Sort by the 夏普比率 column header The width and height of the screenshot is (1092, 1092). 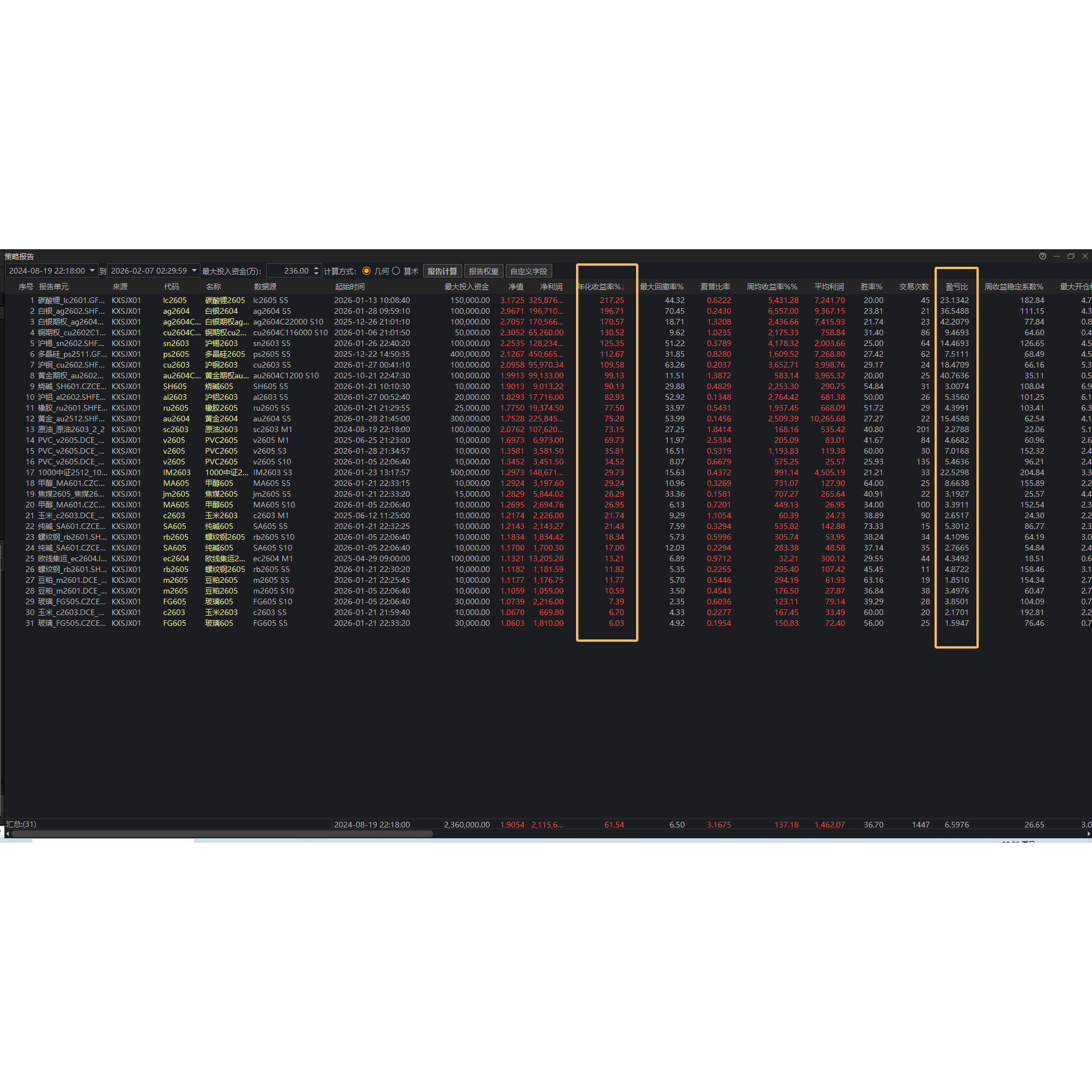tap(715, 287)
